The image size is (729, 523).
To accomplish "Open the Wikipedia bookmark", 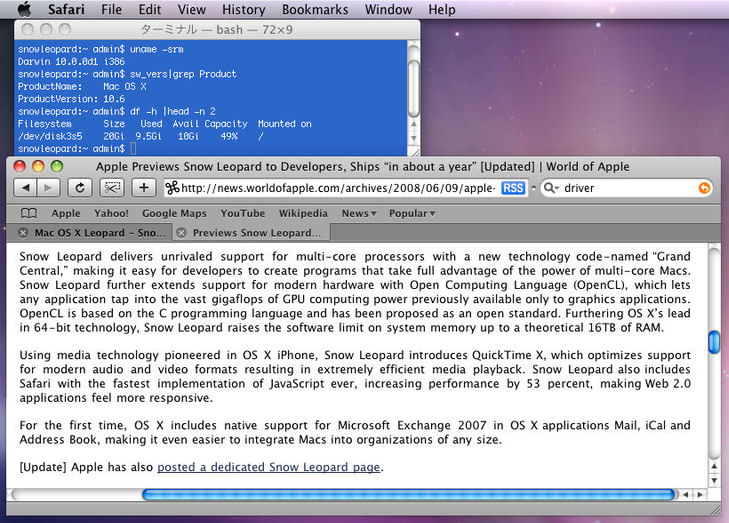I will [303, 213].
